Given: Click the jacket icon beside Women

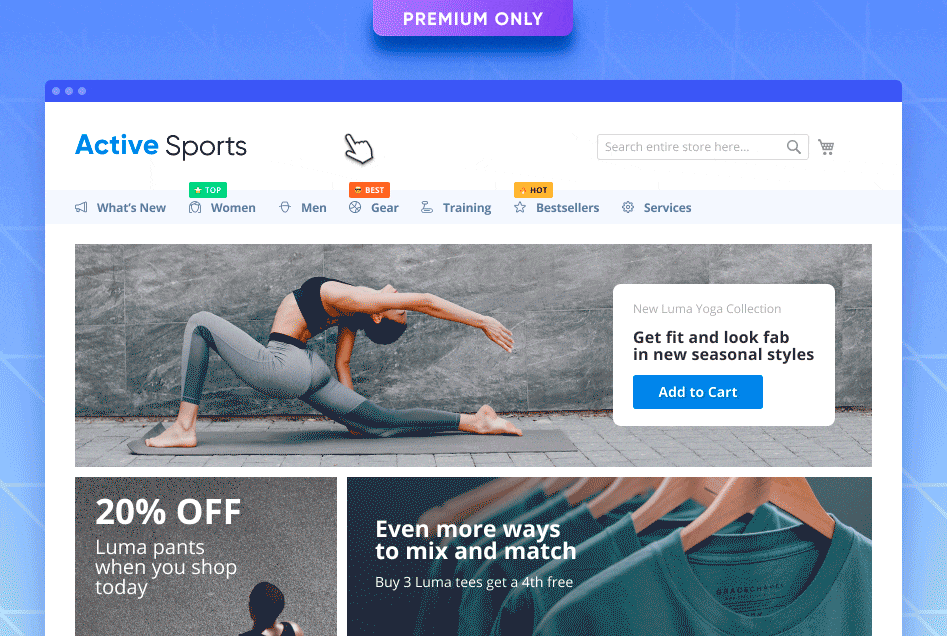Looking at the screenshot, I should point(194,207).
